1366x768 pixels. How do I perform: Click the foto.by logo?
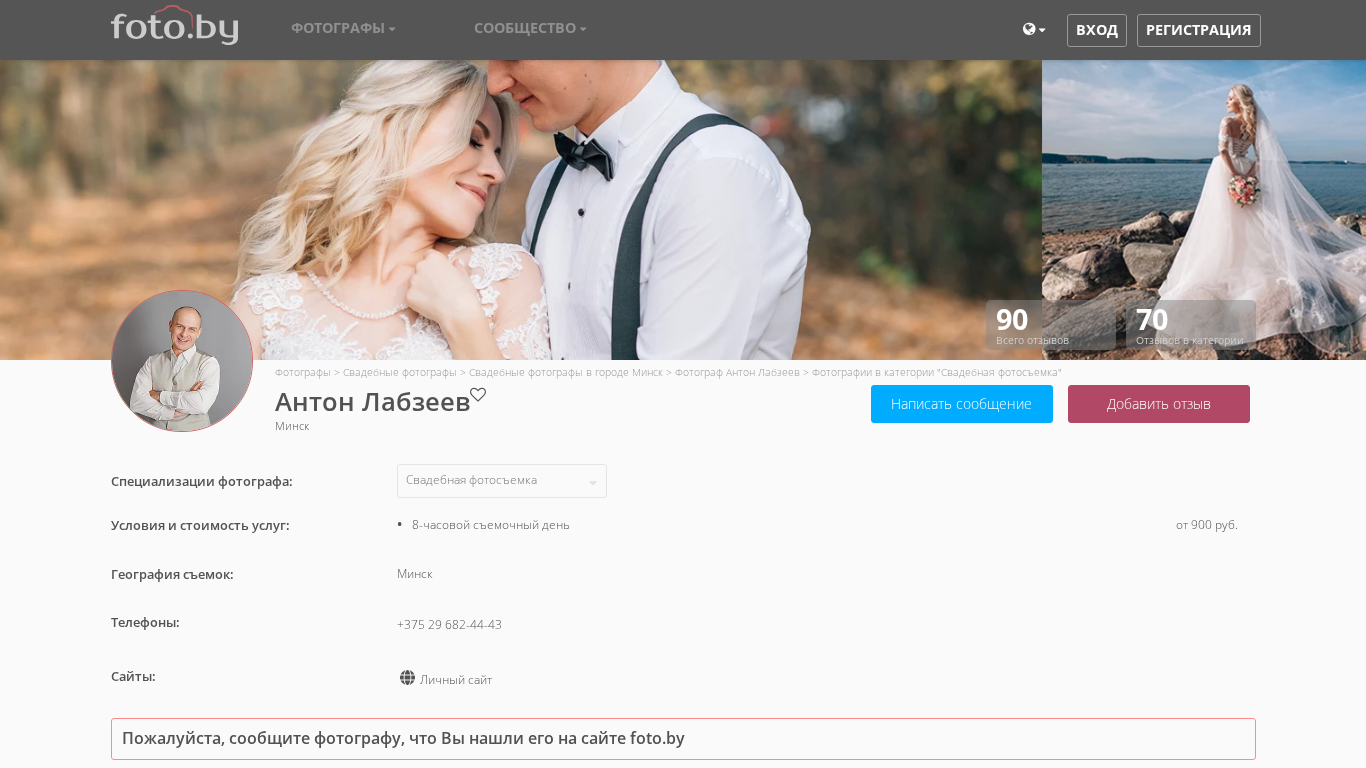click(x=174, y=26)
